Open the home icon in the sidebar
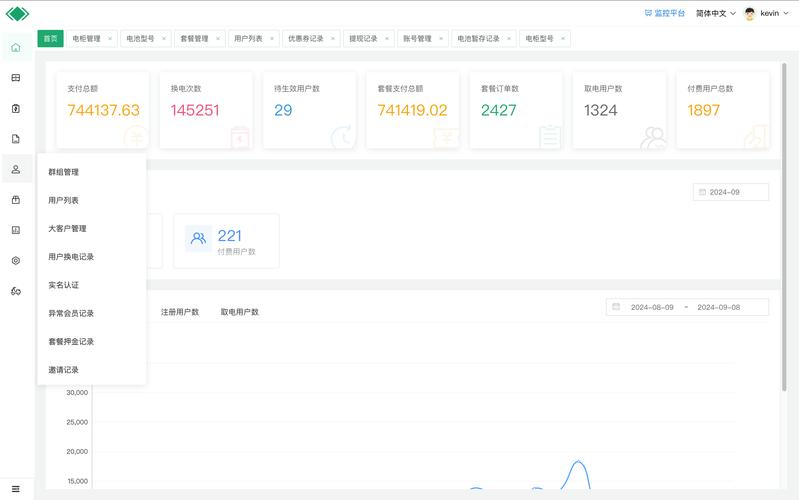The image size is (799, 500). click(x=16, y=47)
